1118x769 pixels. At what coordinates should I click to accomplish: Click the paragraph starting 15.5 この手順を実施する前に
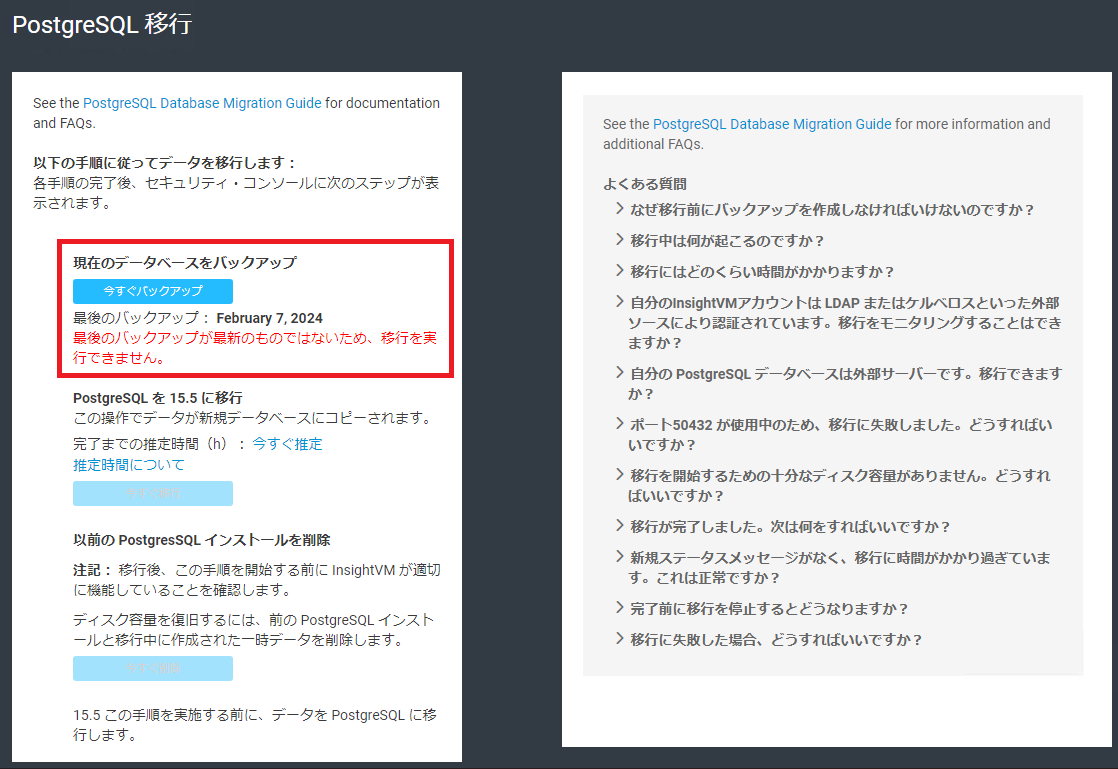pos(255,725)
